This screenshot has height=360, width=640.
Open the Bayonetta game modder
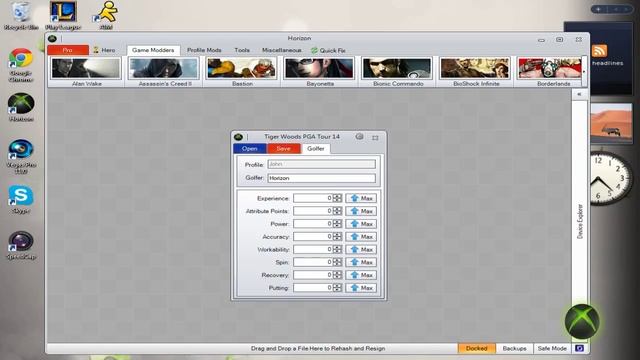[x=320, y=72]
